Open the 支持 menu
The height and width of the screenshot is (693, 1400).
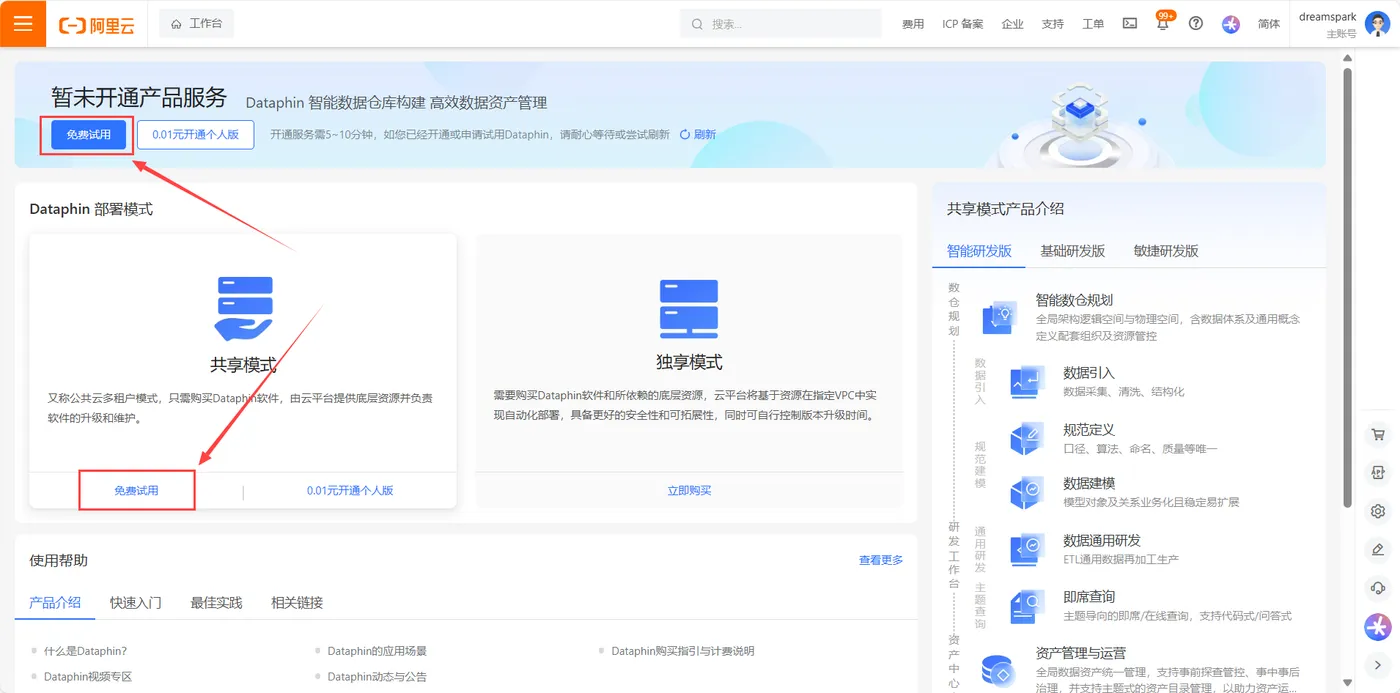coord(1052,24)
